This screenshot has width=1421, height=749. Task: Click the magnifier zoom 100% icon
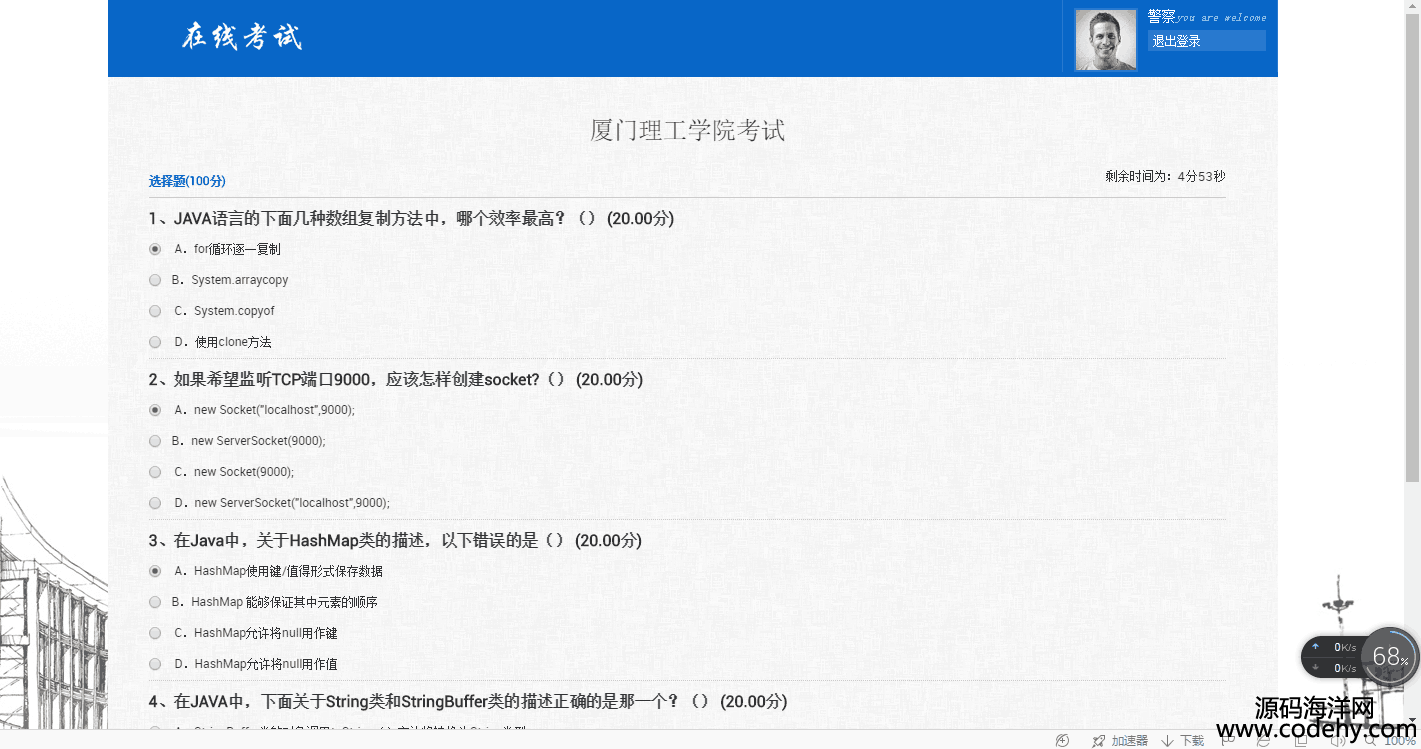(x=1370, y=741)
